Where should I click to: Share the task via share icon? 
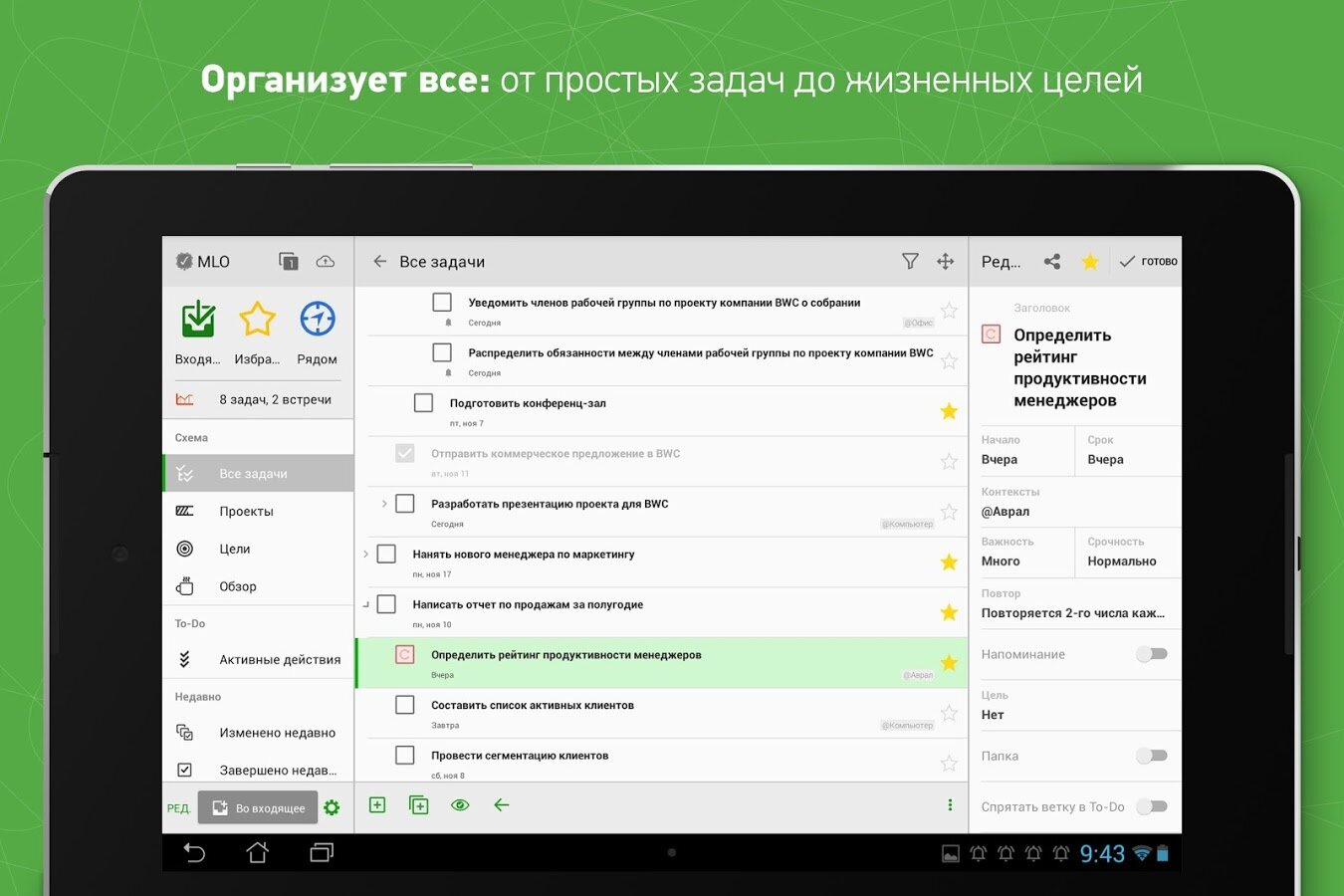[1052, 261]
